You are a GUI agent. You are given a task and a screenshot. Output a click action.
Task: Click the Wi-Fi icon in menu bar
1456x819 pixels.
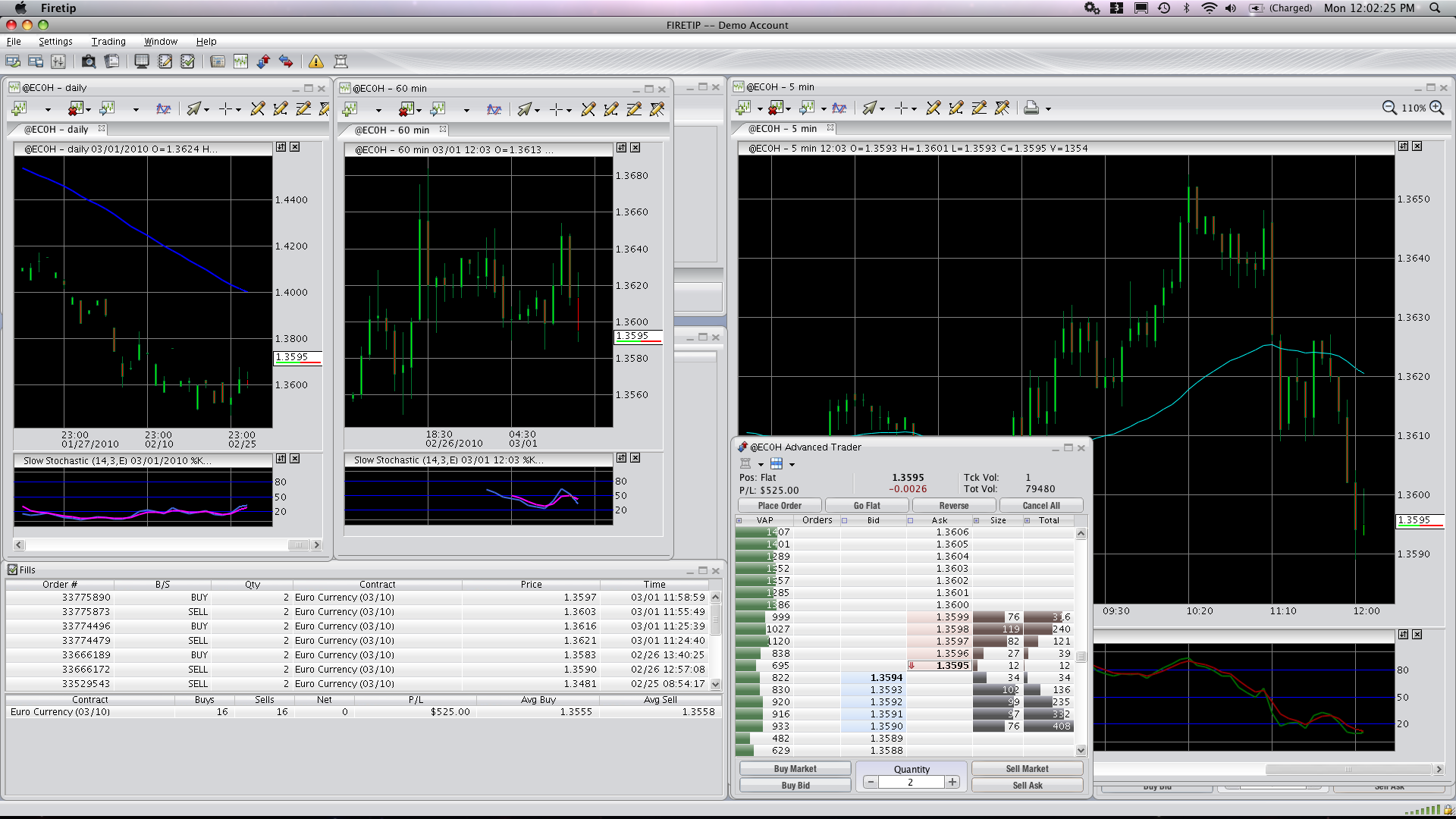[x=1210, y=8]
